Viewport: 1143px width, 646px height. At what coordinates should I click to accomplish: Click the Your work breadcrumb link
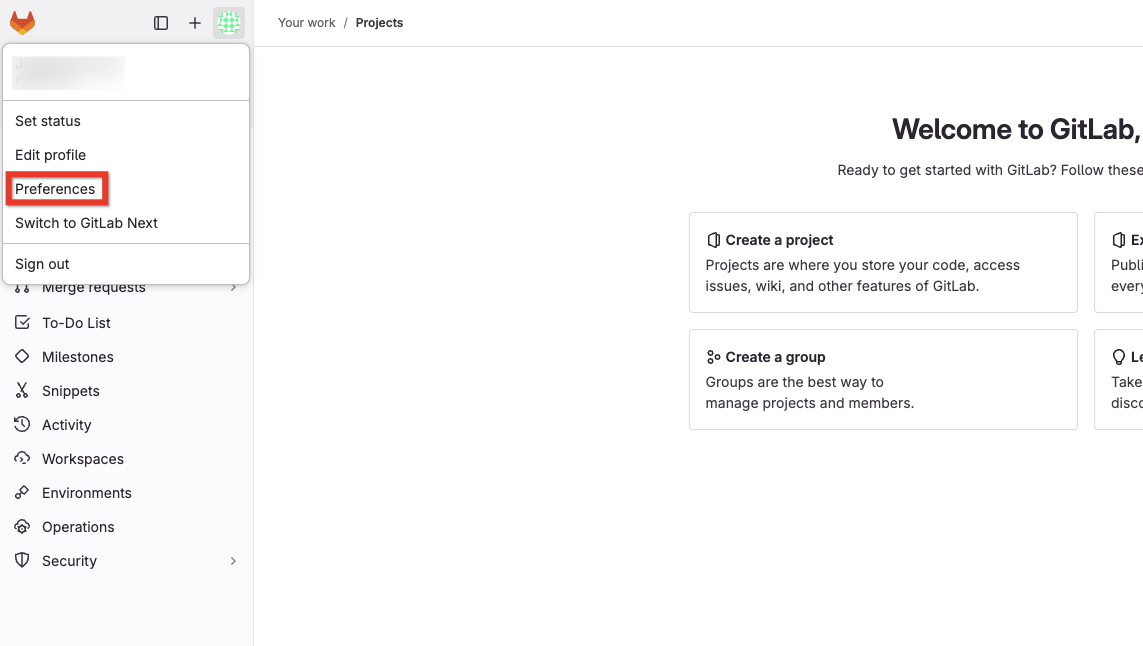pos(307,23)
